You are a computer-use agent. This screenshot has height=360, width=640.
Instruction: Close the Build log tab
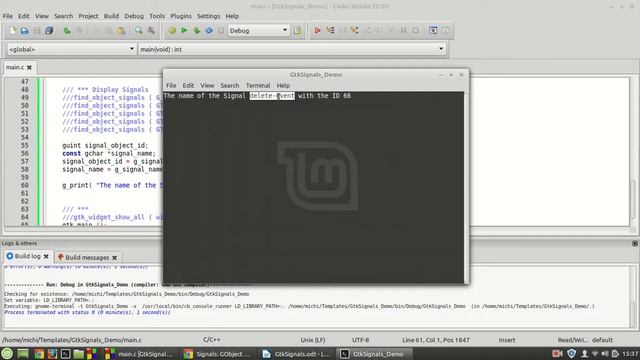(46, 256)
